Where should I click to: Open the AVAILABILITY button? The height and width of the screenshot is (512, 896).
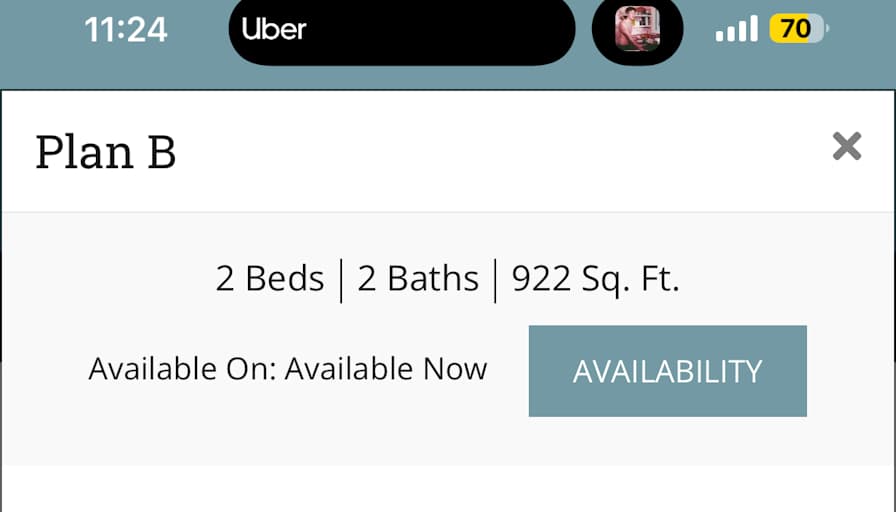667,371
